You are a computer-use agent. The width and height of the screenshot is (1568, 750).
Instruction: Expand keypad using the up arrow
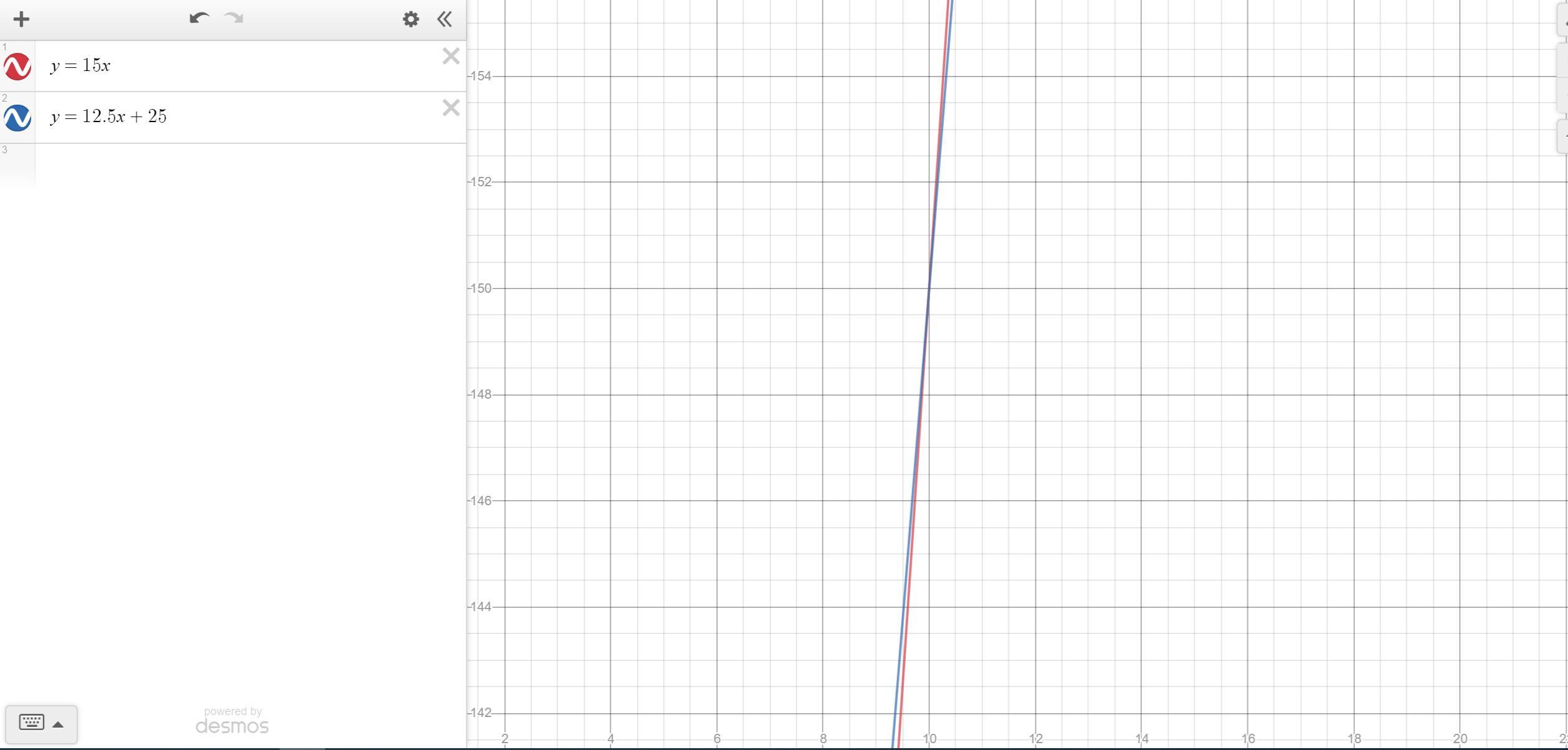click(x=58, y=724)
